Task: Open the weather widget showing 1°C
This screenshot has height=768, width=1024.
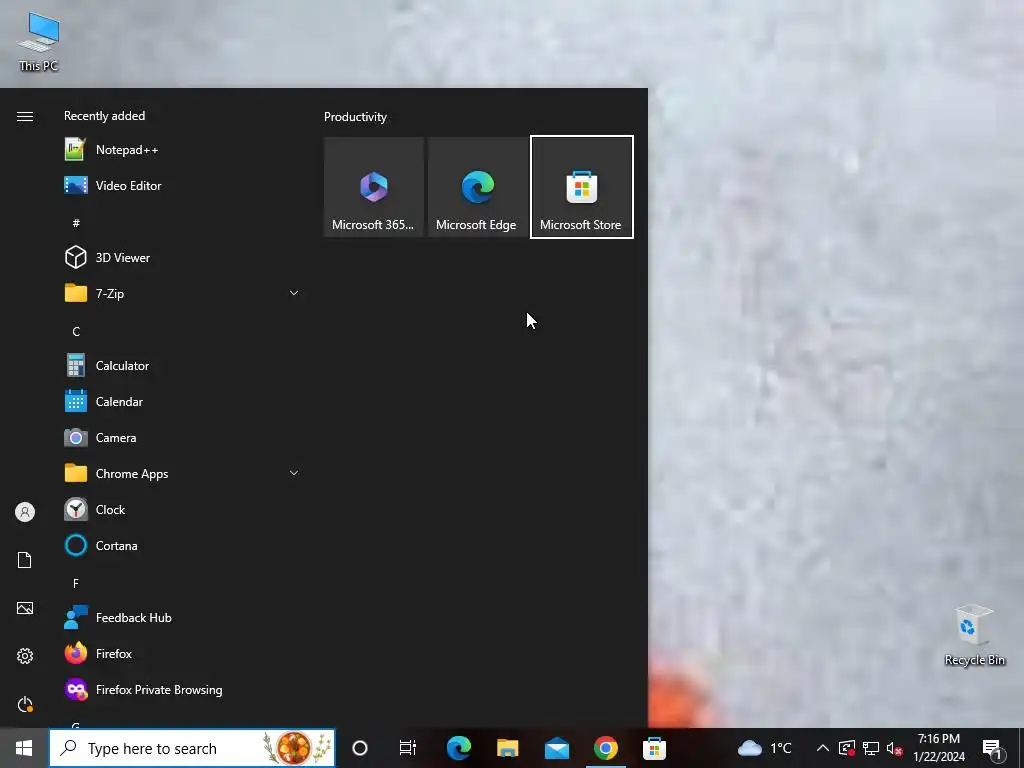Action: (x=765, y=748)
